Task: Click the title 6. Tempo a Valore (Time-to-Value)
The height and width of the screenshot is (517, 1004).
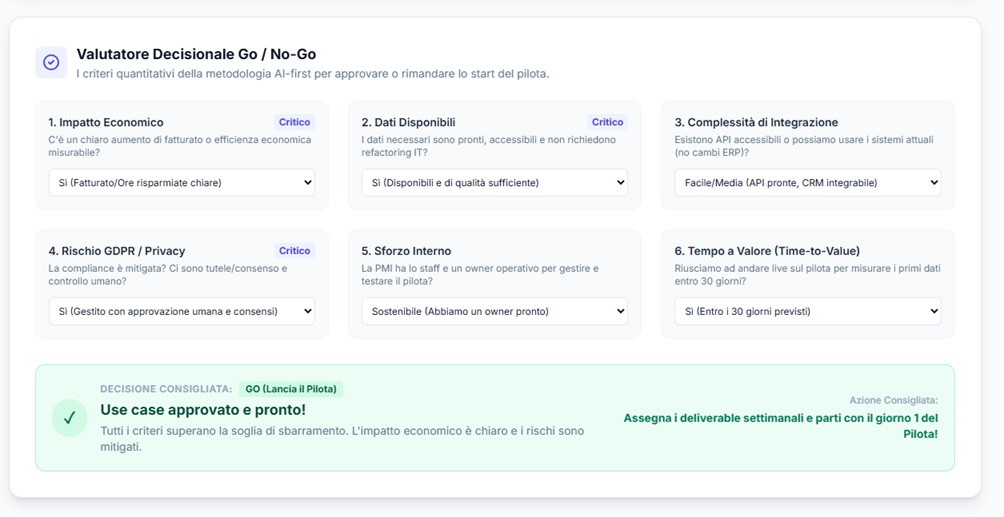Action: coord(767,251)
